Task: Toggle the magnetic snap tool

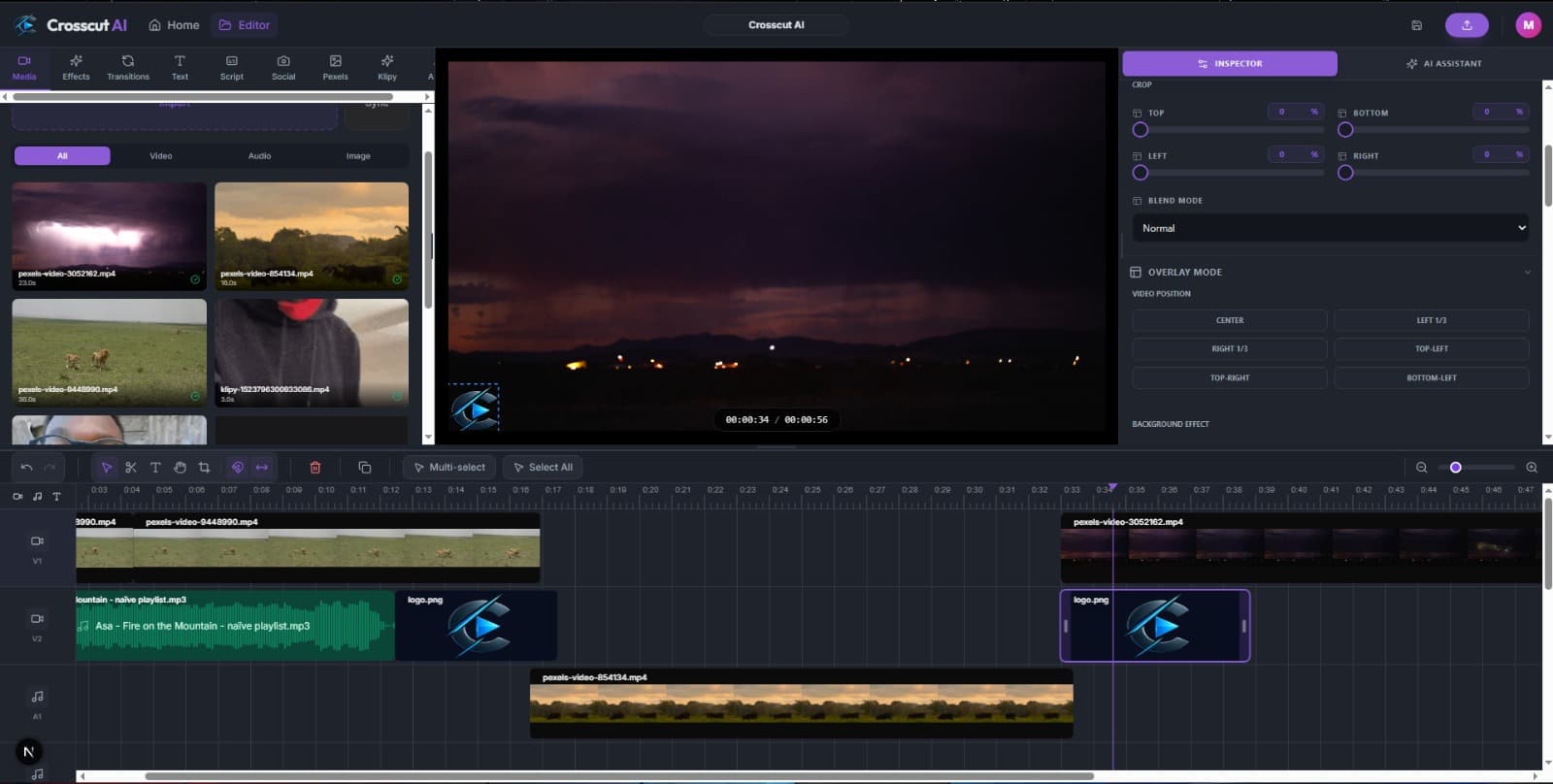Action: tap(237, 468)
